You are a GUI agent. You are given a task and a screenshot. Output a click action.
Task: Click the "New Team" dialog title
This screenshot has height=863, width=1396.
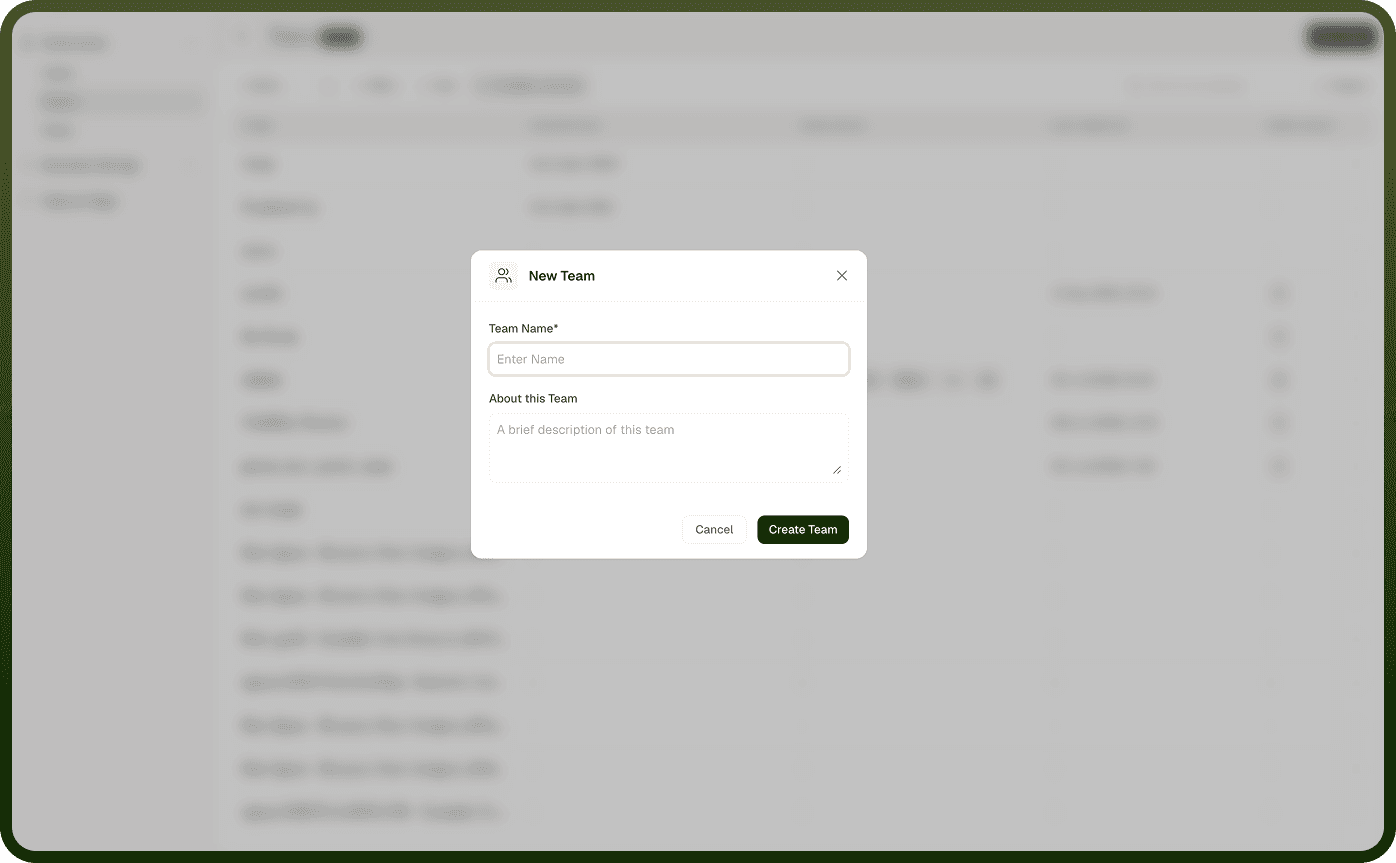[x=562, y=276]
